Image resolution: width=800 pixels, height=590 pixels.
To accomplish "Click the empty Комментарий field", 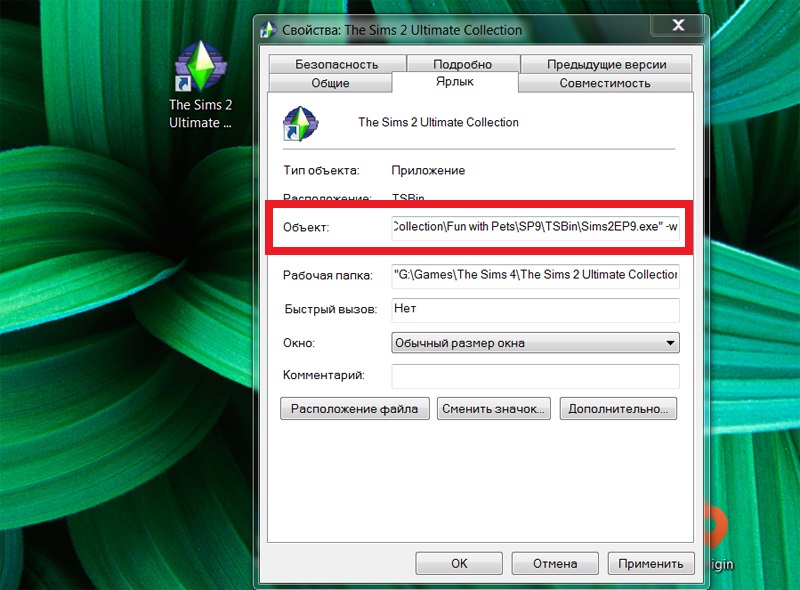I will coord(535,376).
